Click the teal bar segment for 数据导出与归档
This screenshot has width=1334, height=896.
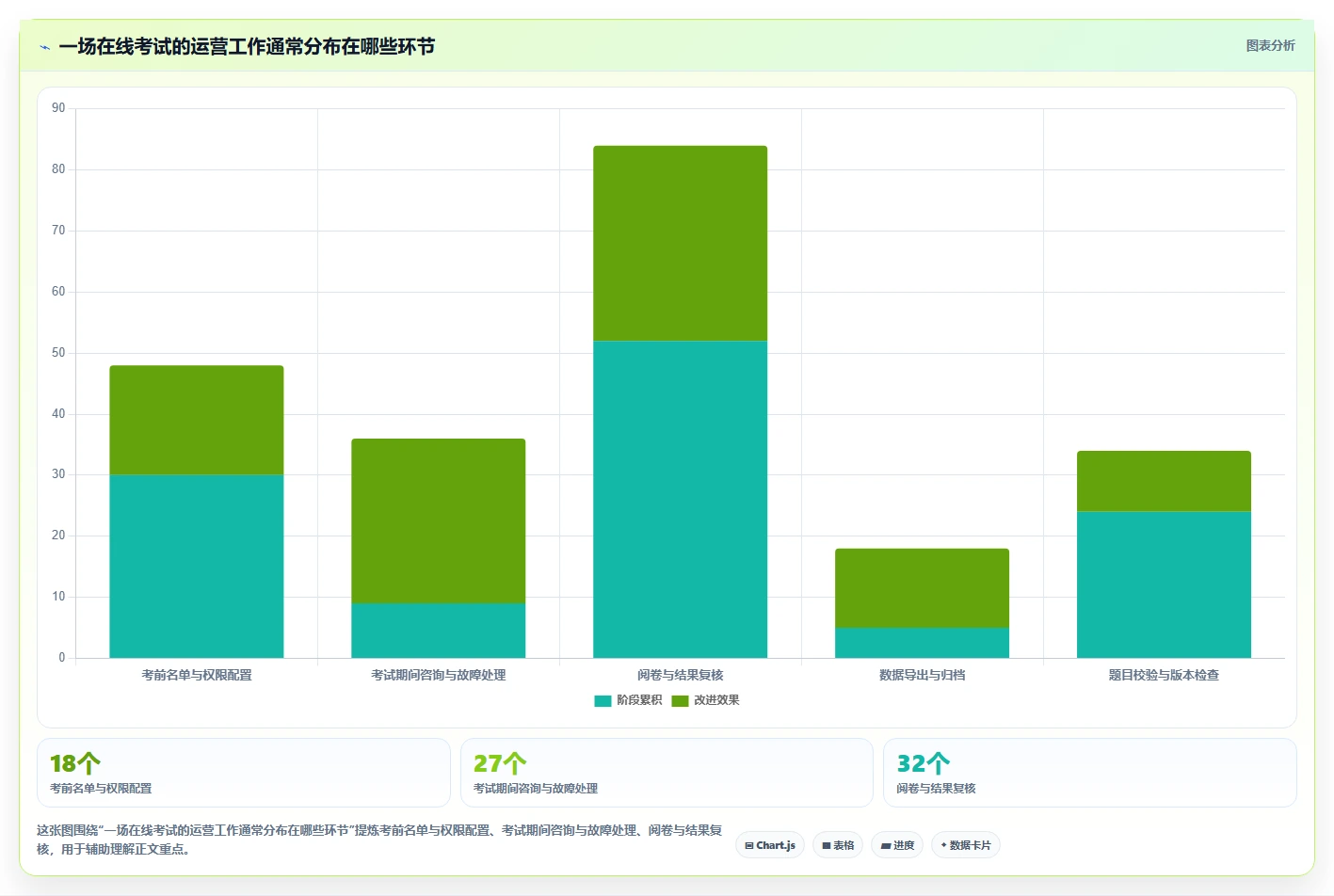923,643
